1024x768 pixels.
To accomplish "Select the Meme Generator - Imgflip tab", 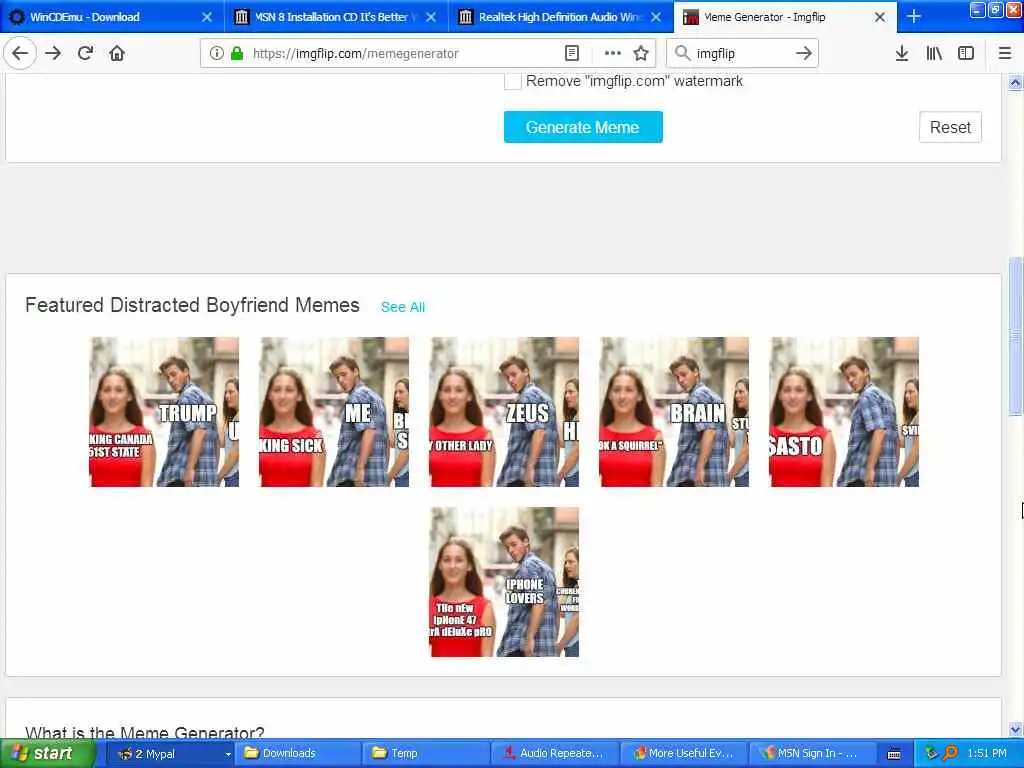I will [x=785, y=17].
